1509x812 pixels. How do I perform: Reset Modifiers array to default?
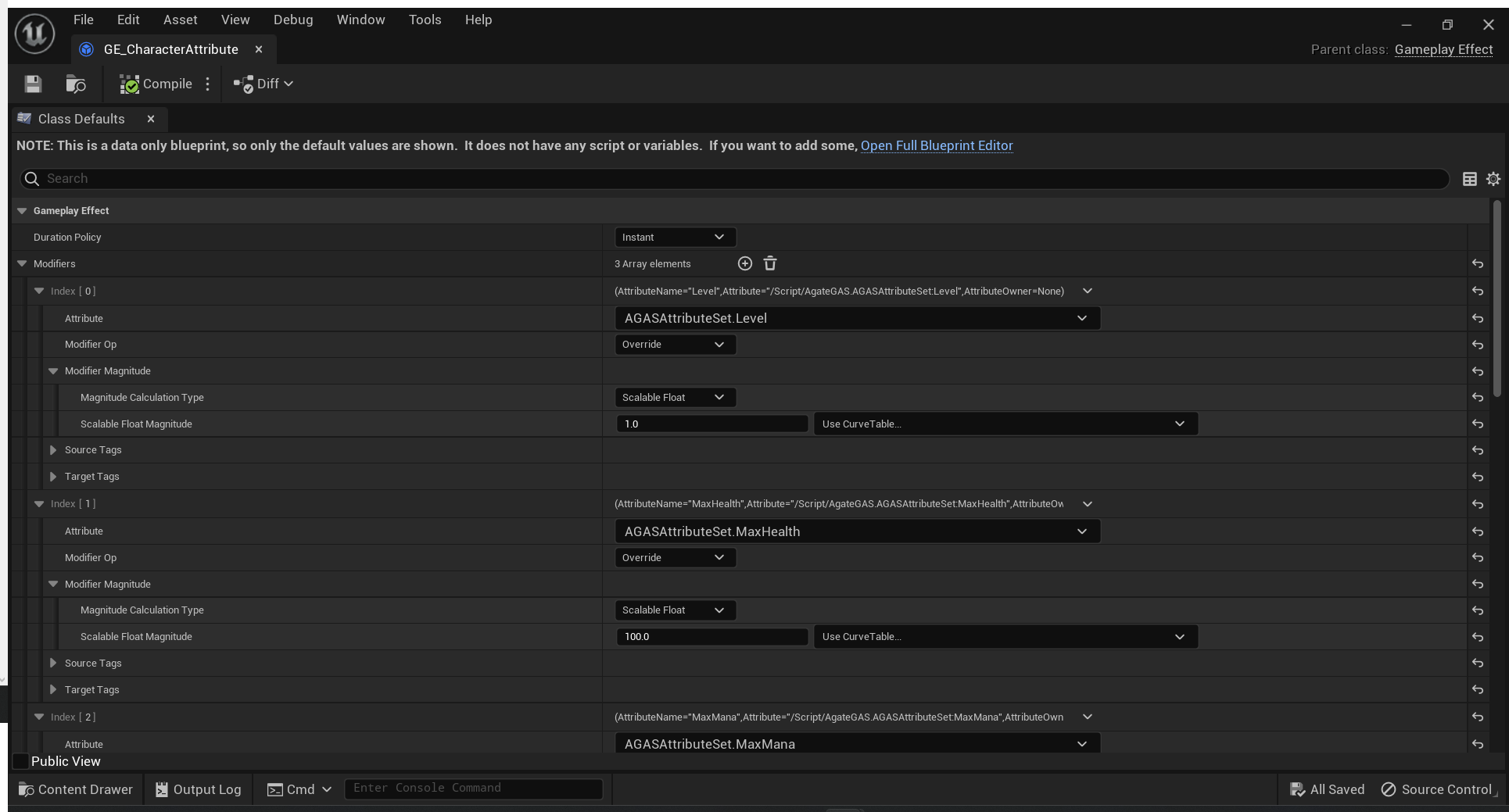(x=1478, y=264)
